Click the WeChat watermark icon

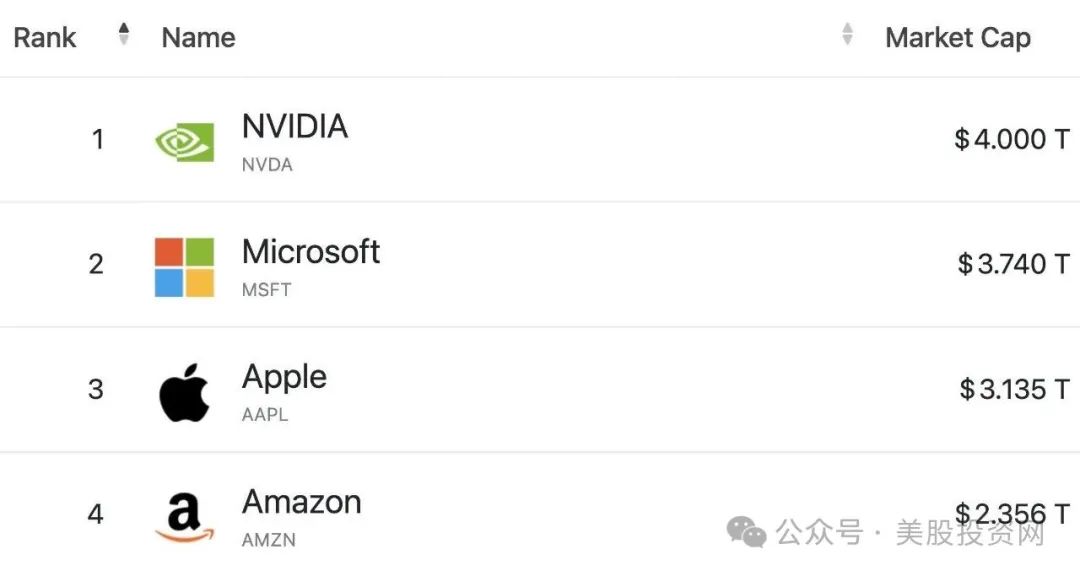coord(747,532)
